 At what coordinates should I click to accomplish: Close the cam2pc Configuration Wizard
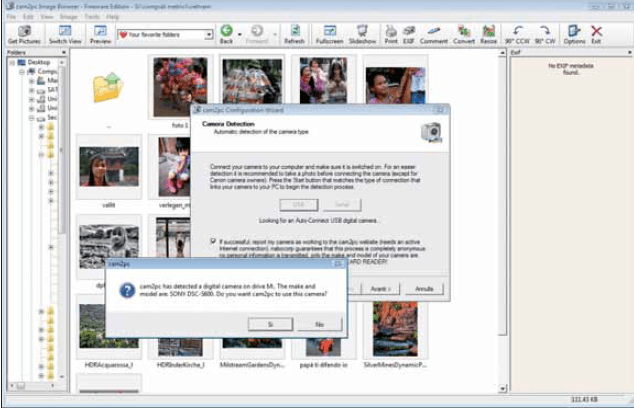440,110
